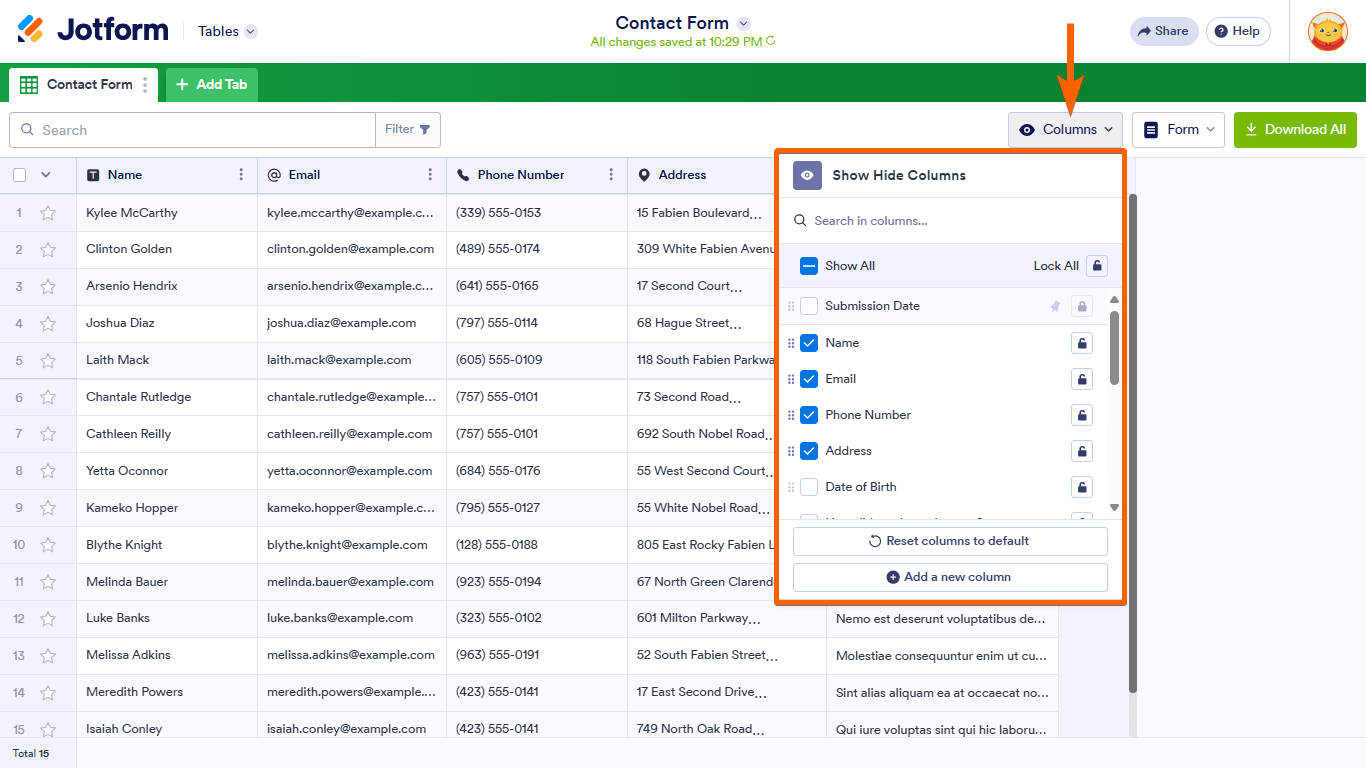Click the Jotform logo
Image resolution: width=1366 pixels, height=768 pixels.
click(93, 30)
